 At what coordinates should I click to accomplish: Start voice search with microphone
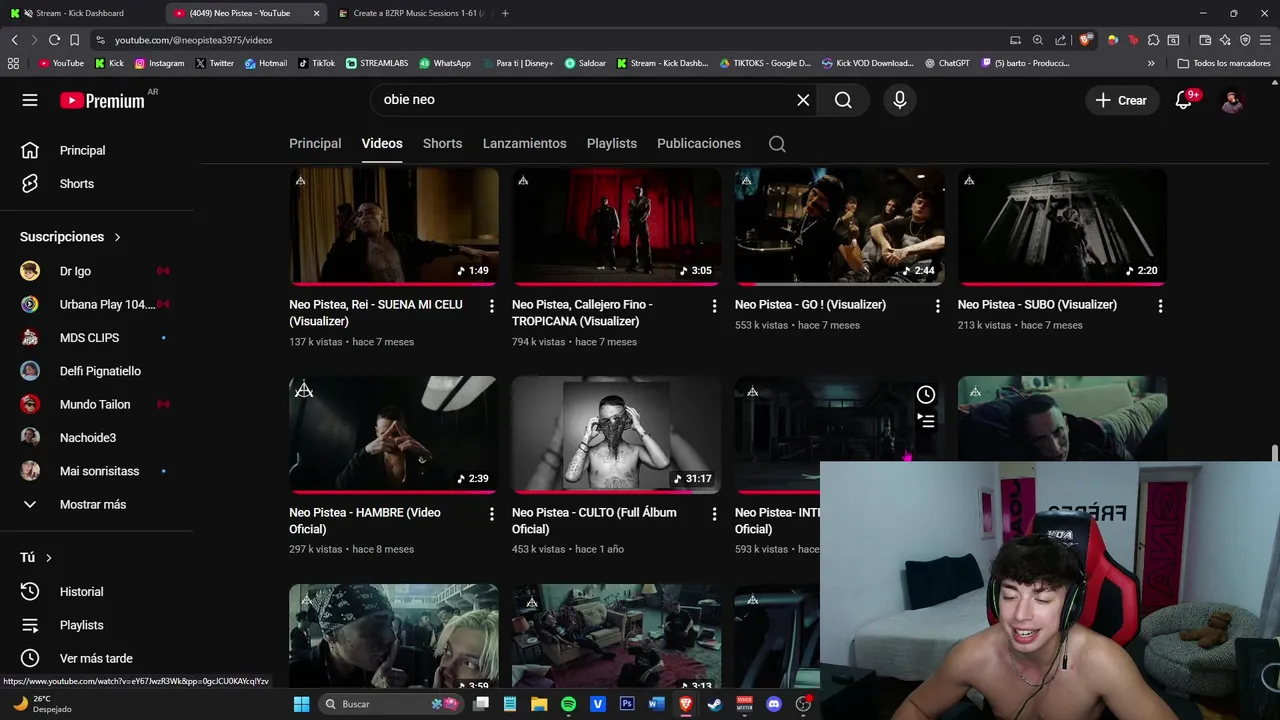[900, 100]
